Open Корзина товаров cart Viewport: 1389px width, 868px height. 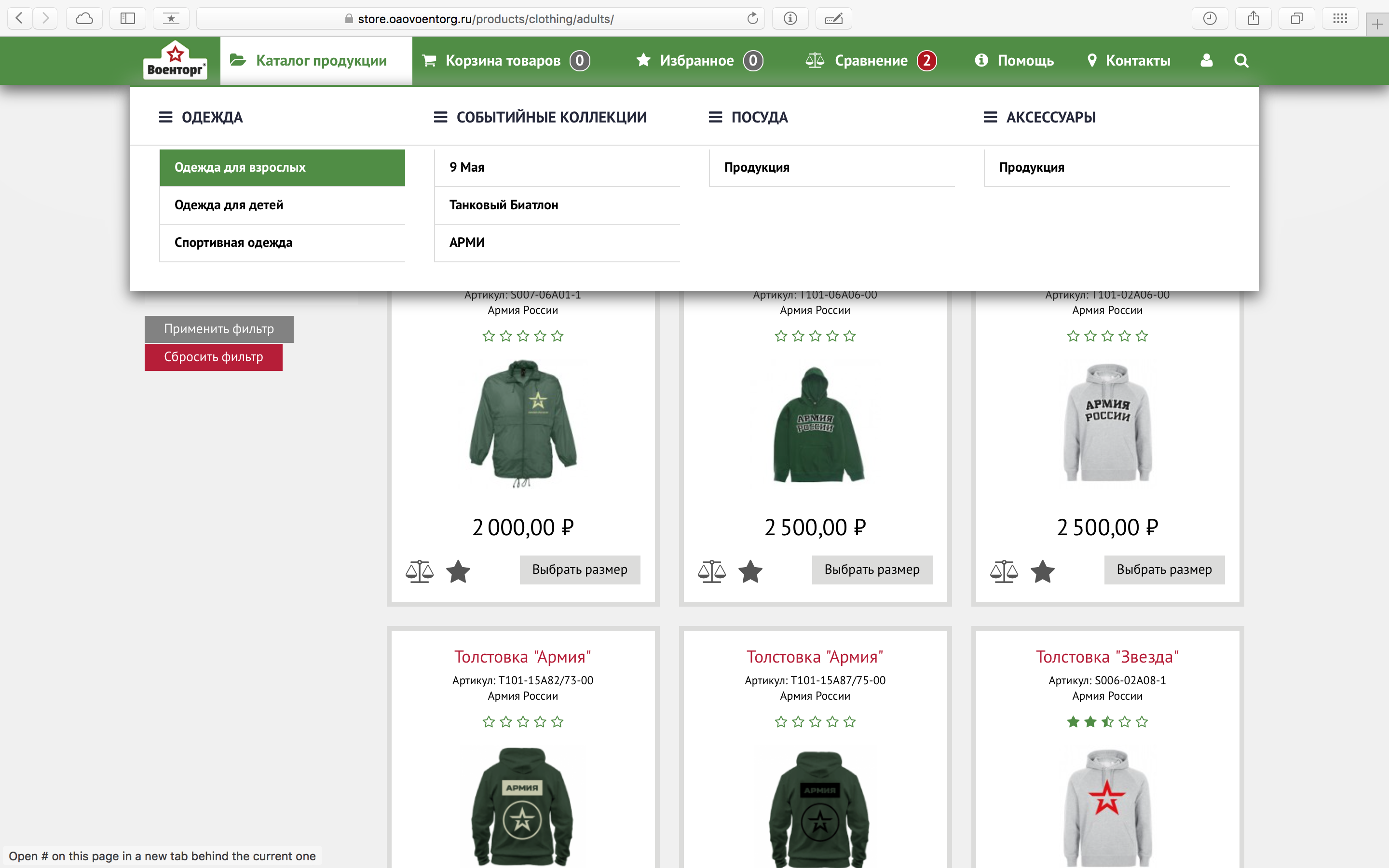click(x=506, y=60)
